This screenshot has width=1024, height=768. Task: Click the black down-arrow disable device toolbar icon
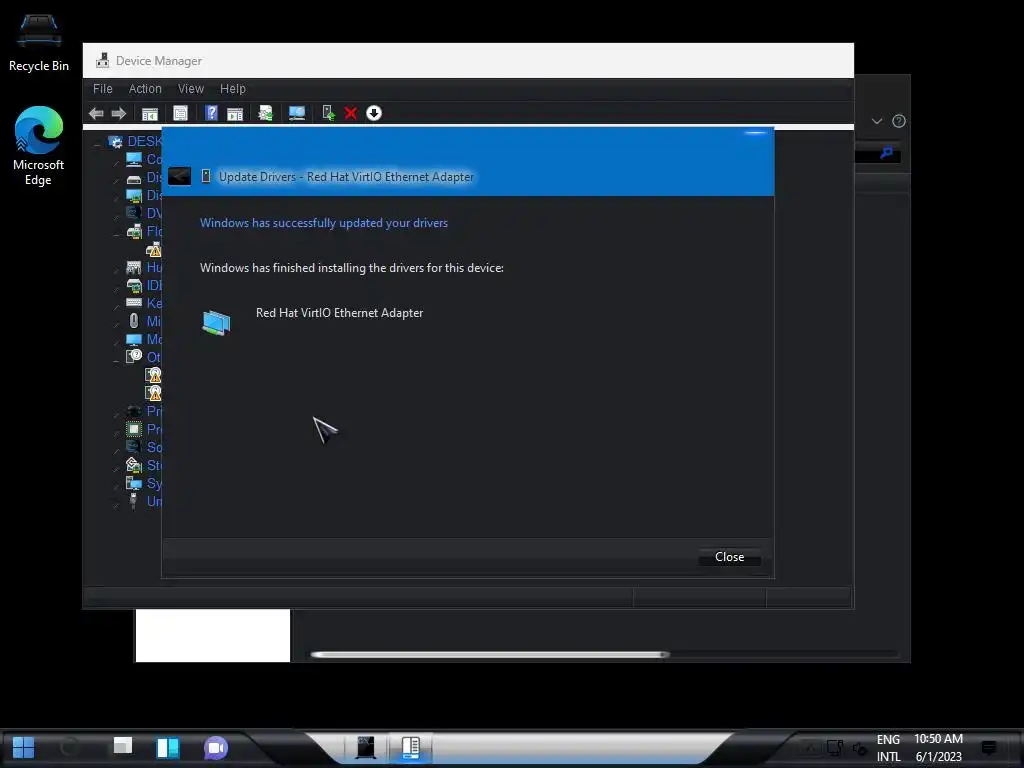coord(374,114)
